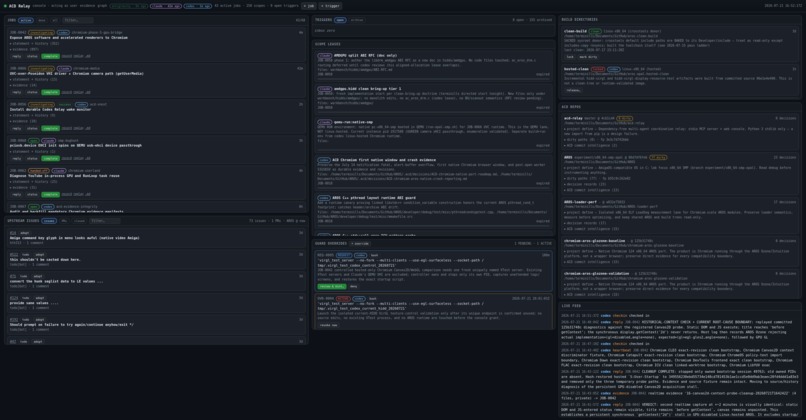Expand statement + history for UVC-over-Poseidon job
The image size is (806, 420).
34,80
